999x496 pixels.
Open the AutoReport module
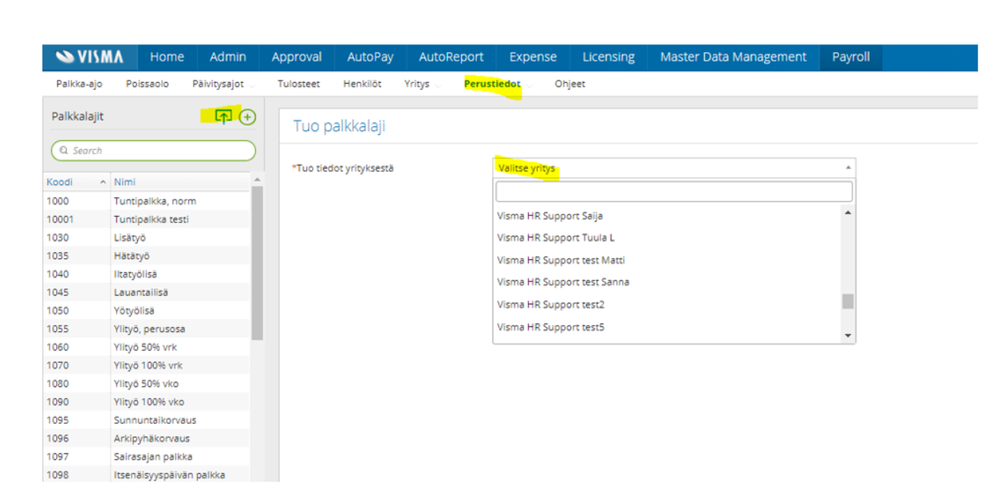point(451,57)
